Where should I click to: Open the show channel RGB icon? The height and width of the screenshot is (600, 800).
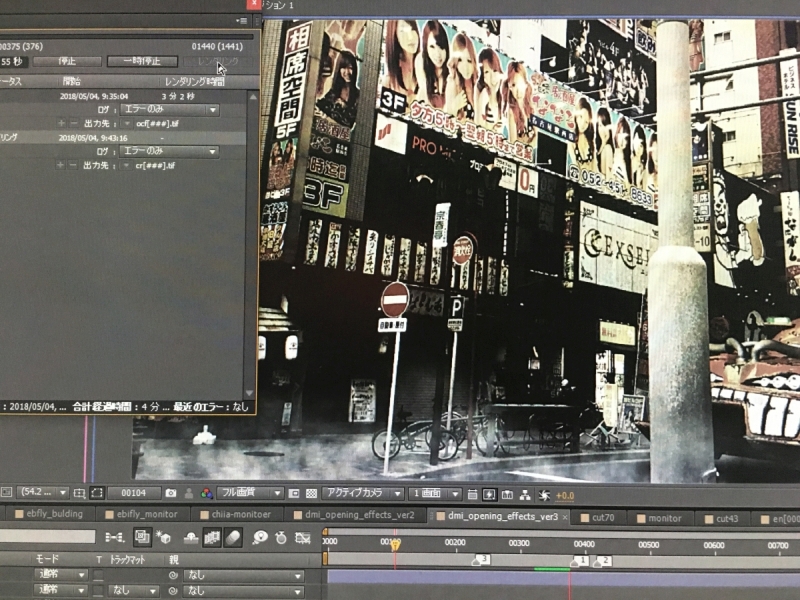(x=206, y=494)
